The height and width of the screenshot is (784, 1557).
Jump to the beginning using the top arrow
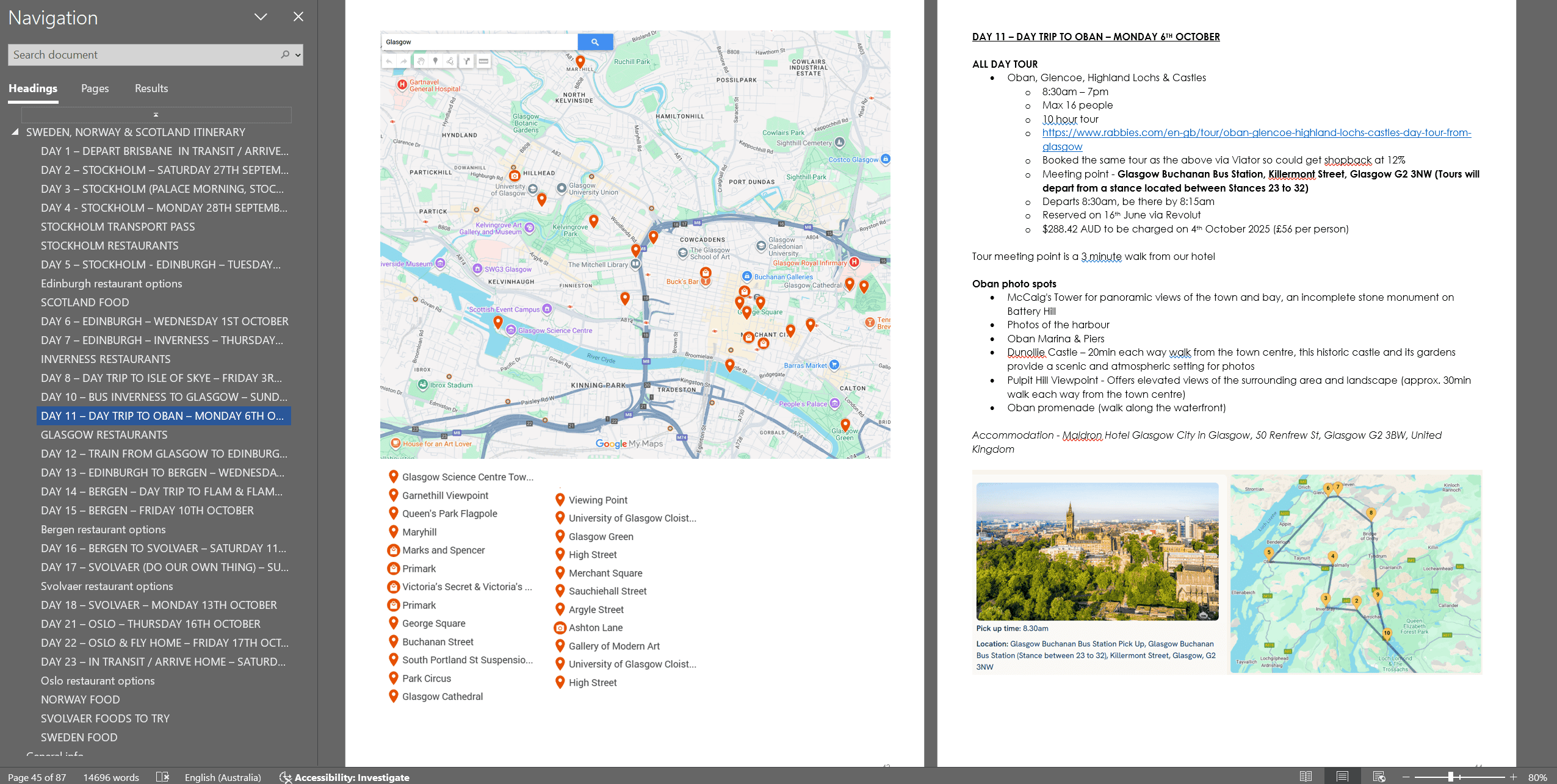point(156,115)
